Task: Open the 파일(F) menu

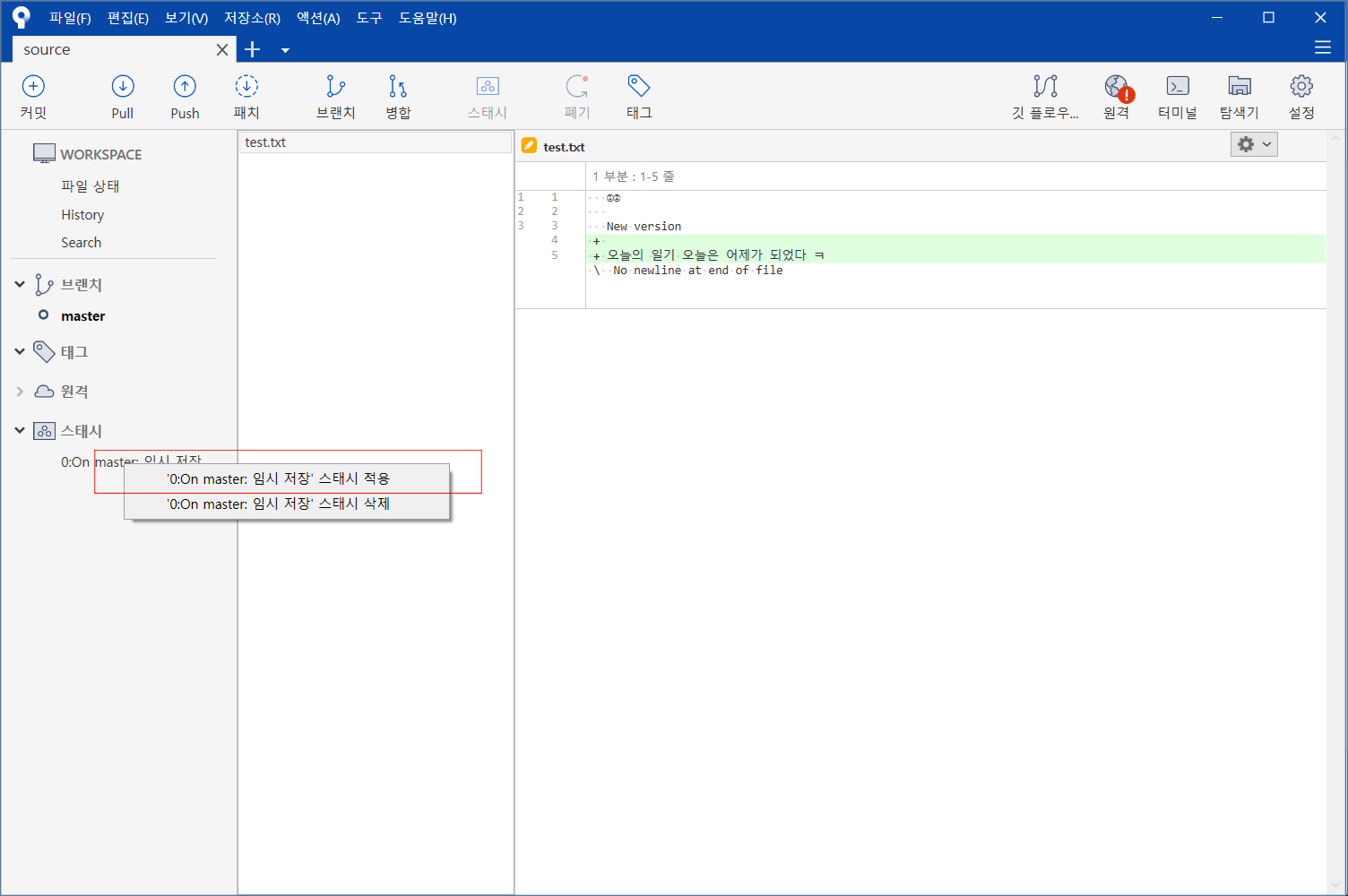Action: 70,18
